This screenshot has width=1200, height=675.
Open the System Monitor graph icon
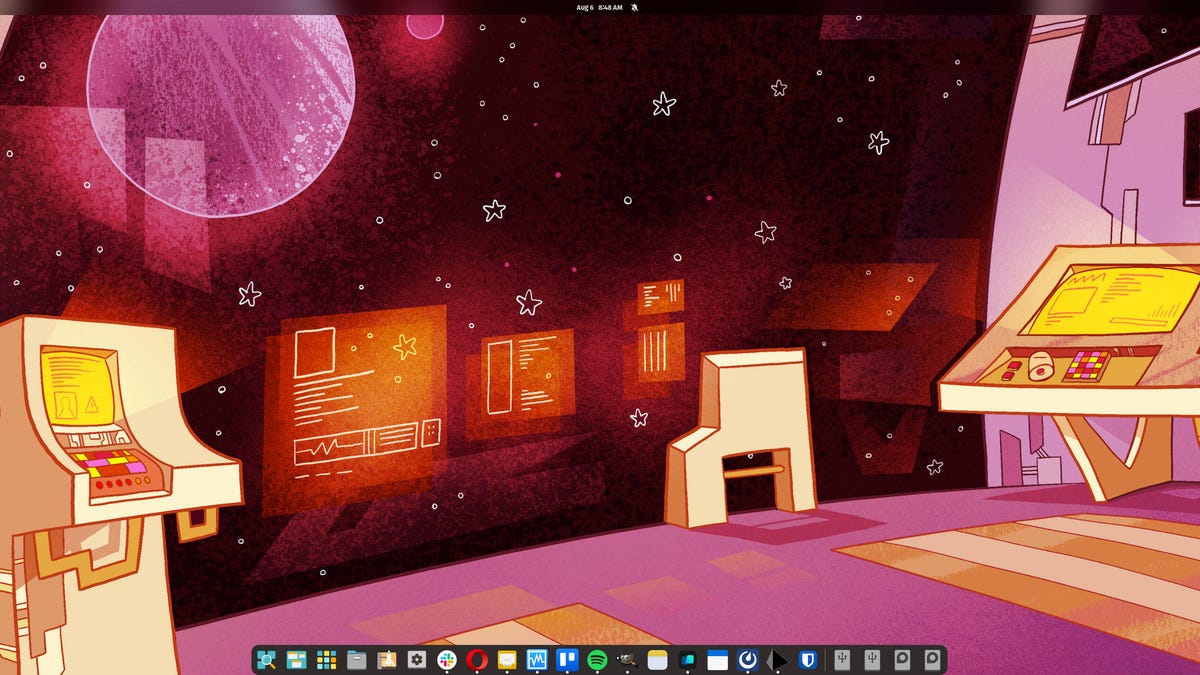(x=537, y=660)
